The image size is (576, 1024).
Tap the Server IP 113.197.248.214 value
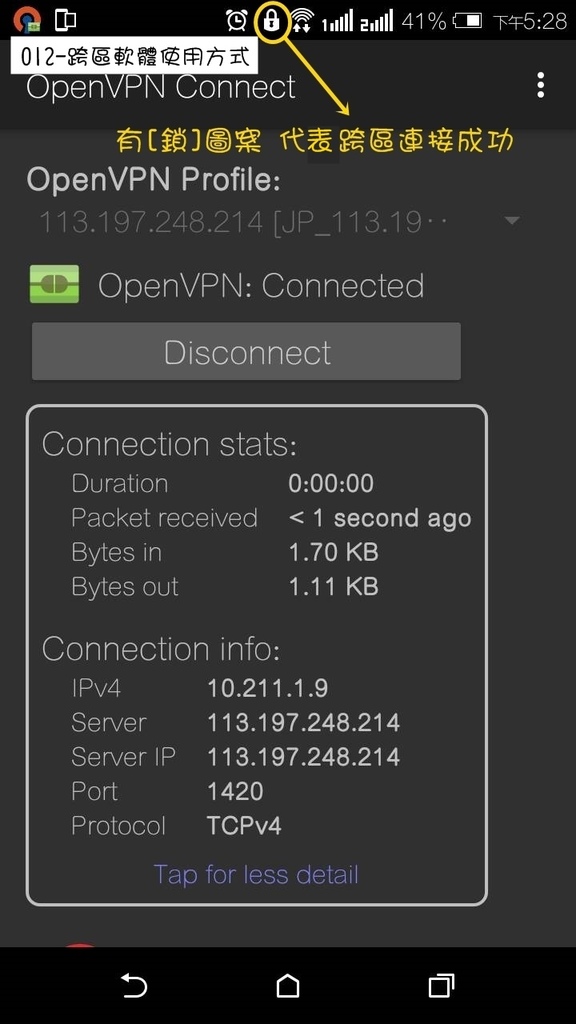[303, 757]
